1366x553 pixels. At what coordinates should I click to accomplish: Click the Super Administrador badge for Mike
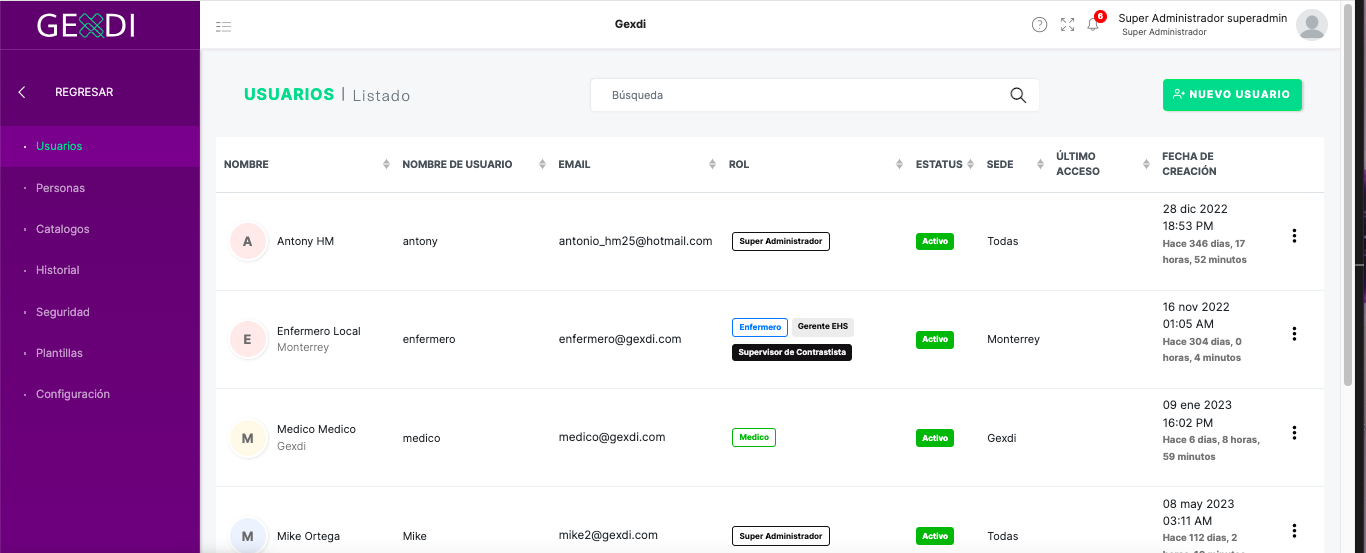click(x=780, y=536)
